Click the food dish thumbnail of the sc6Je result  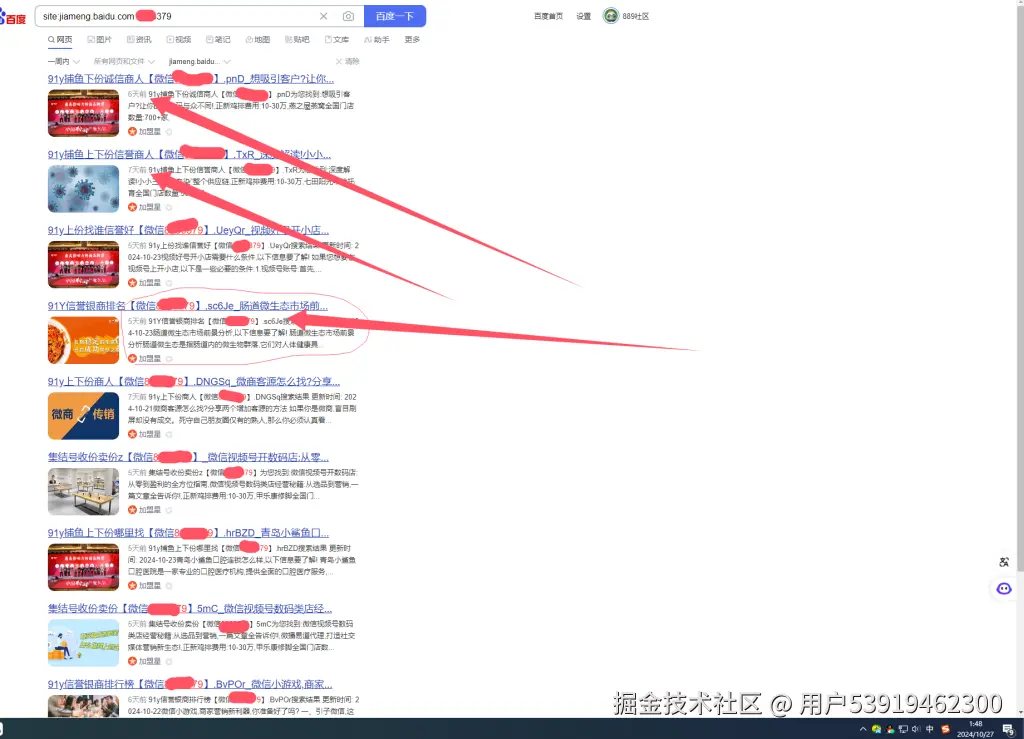pos(84,340)
